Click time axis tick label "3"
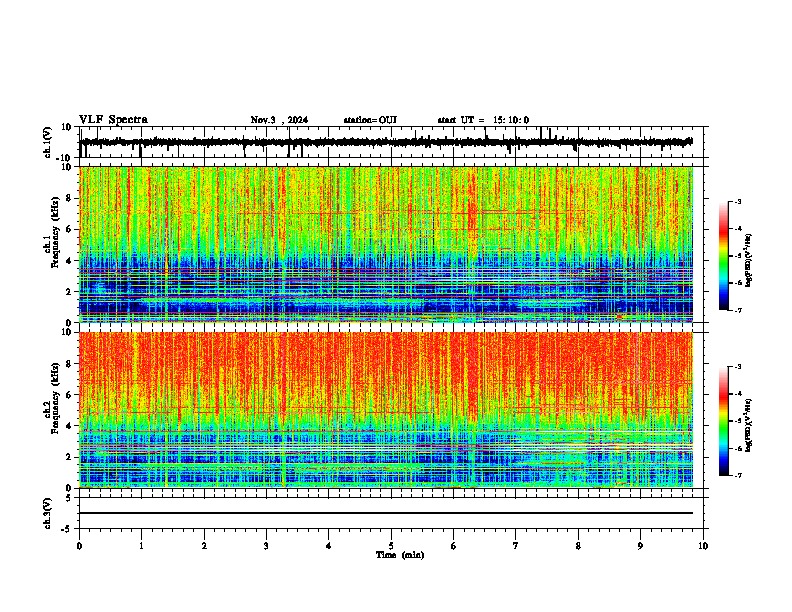 coord(266,546)
